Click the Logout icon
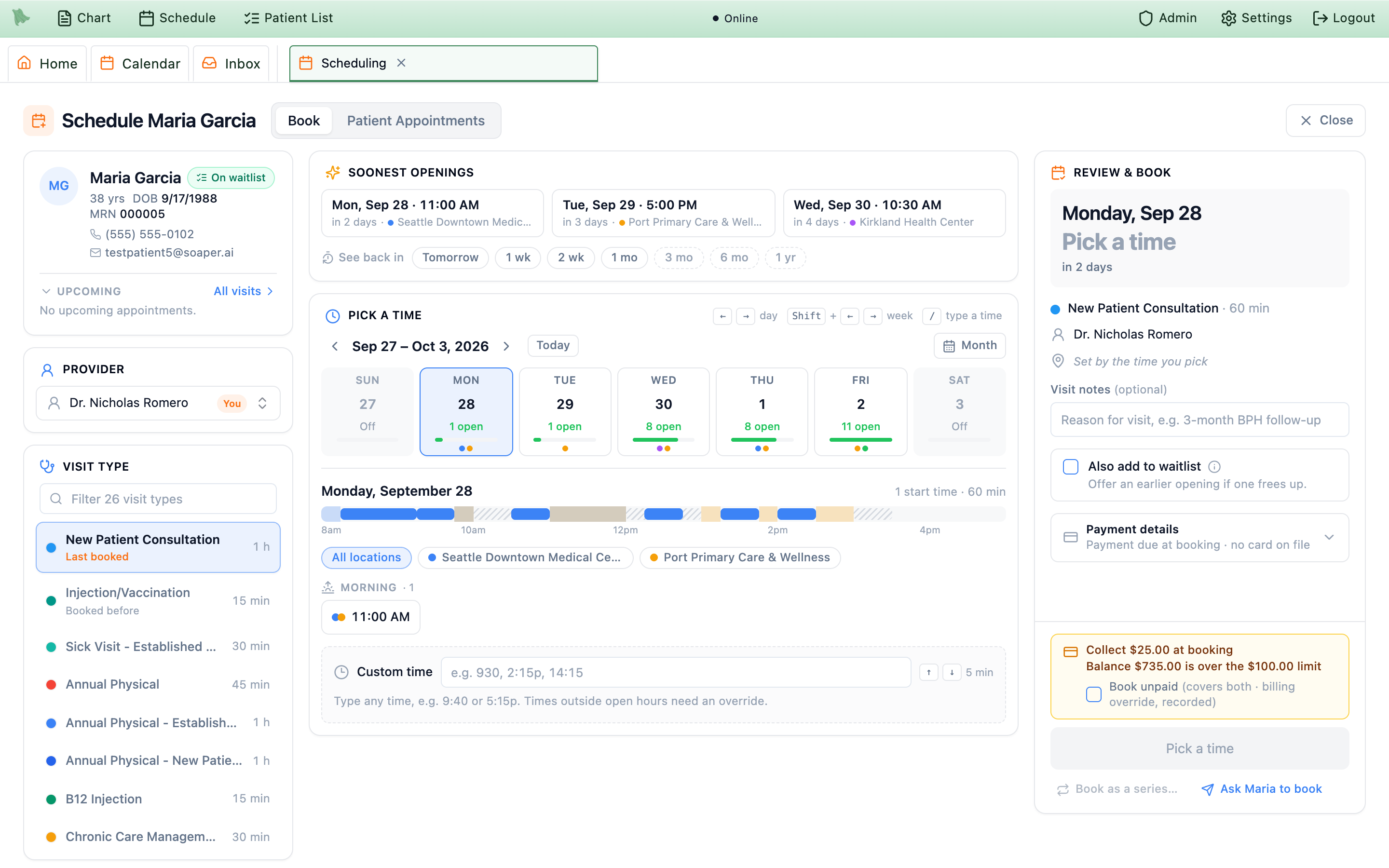 1320,18
